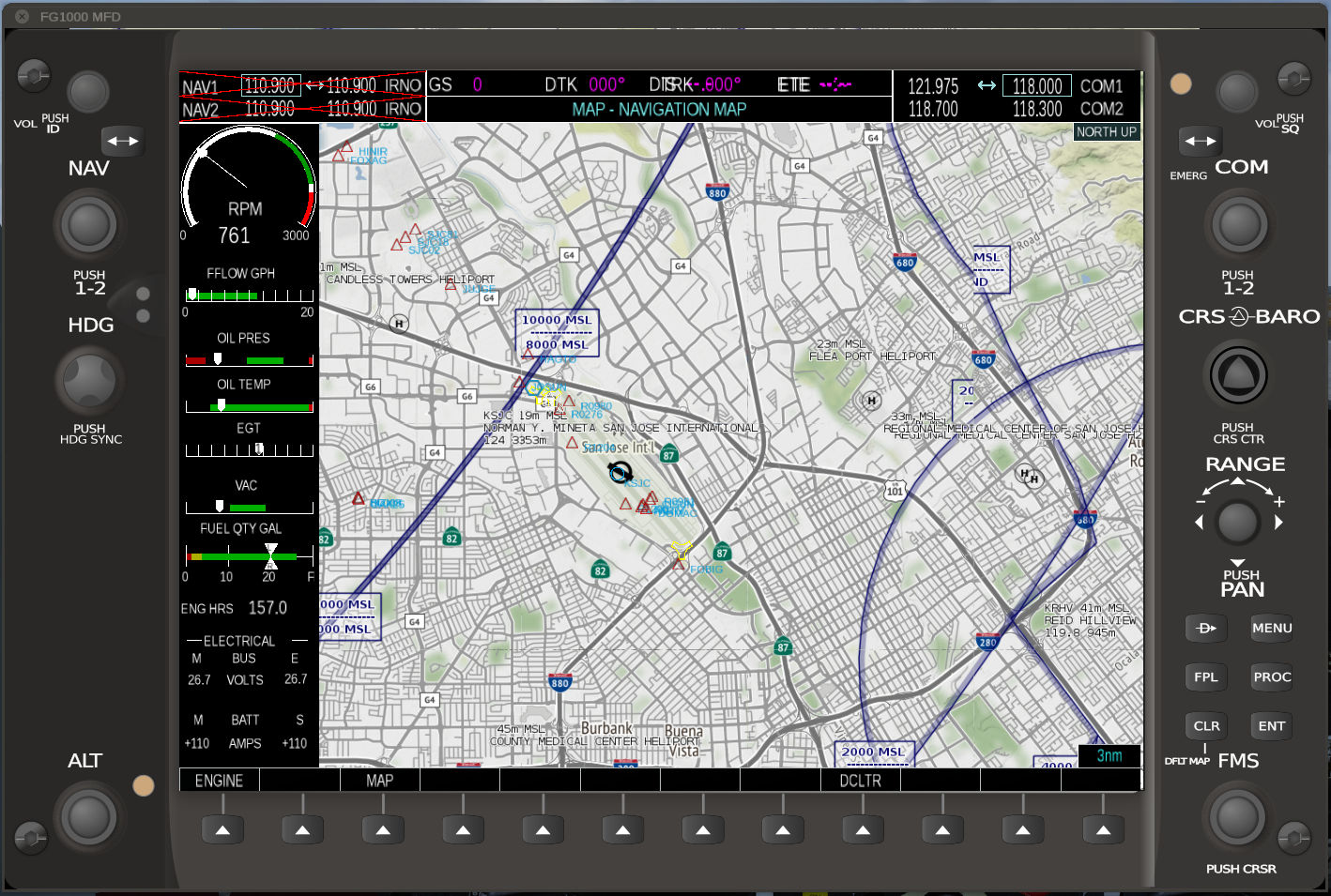Click the COM tuning knob
This screenshot has height=896, width=1331.
[x=1239, y=225]
